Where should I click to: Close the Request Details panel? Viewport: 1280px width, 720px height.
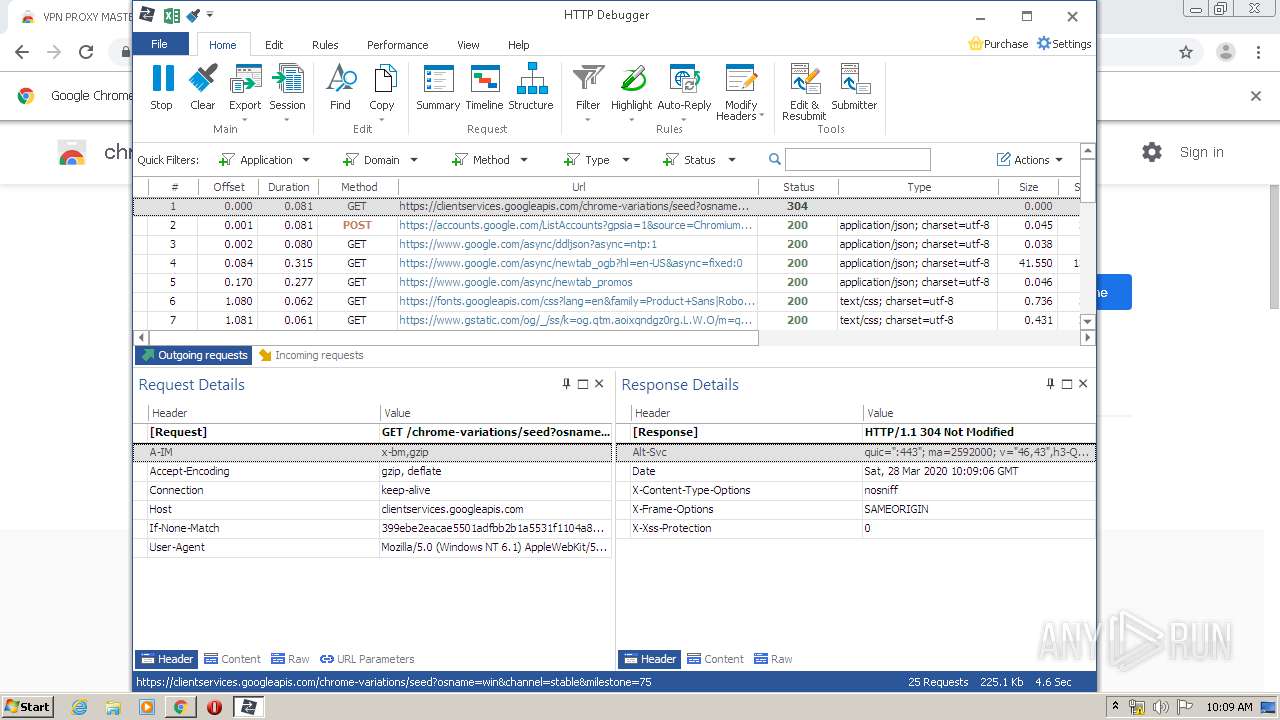tap(599, 384)
